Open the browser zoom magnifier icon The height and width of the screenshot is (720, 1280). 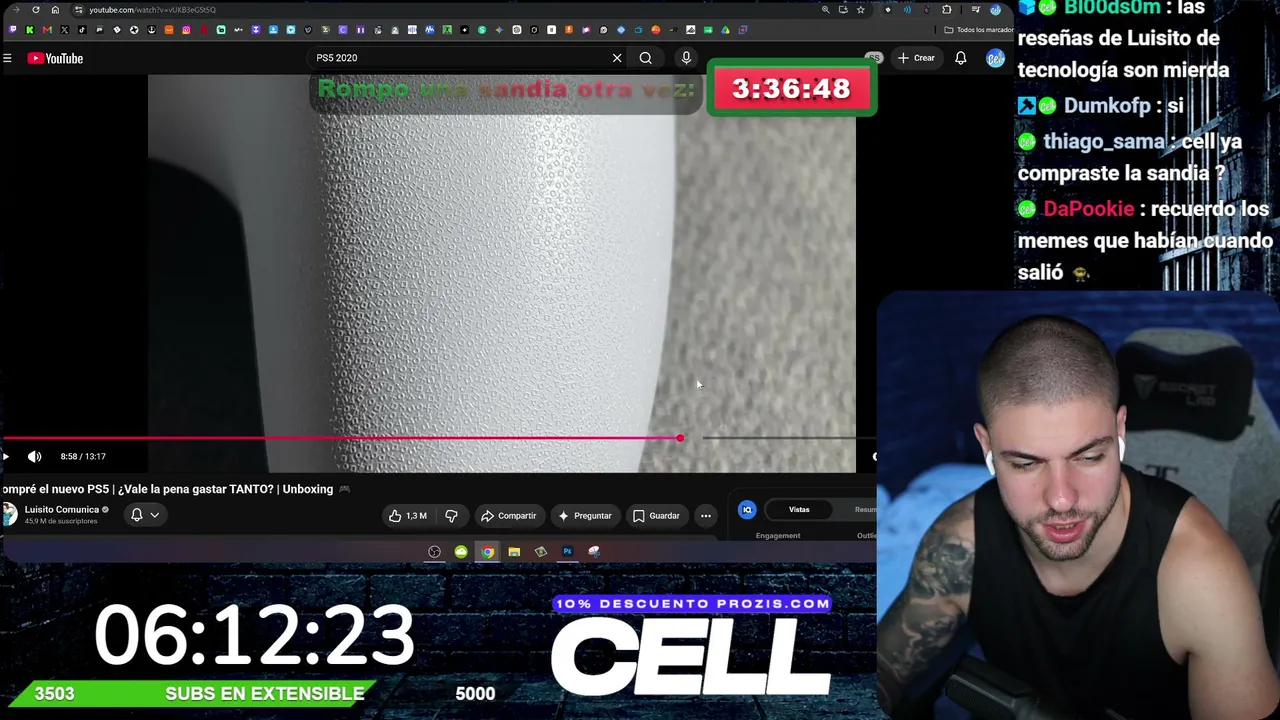point(825,10)
